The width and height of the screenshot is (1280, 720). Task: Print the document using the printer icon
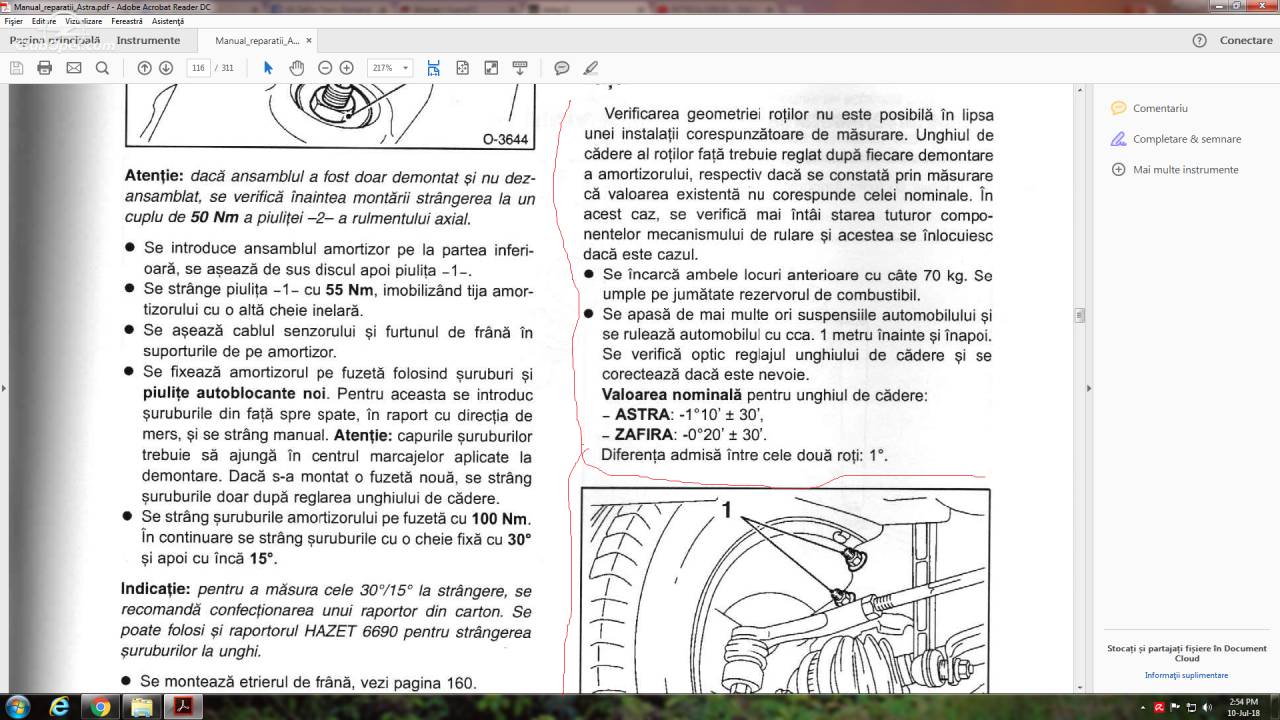pyautogui.click(x=44, y=68)
